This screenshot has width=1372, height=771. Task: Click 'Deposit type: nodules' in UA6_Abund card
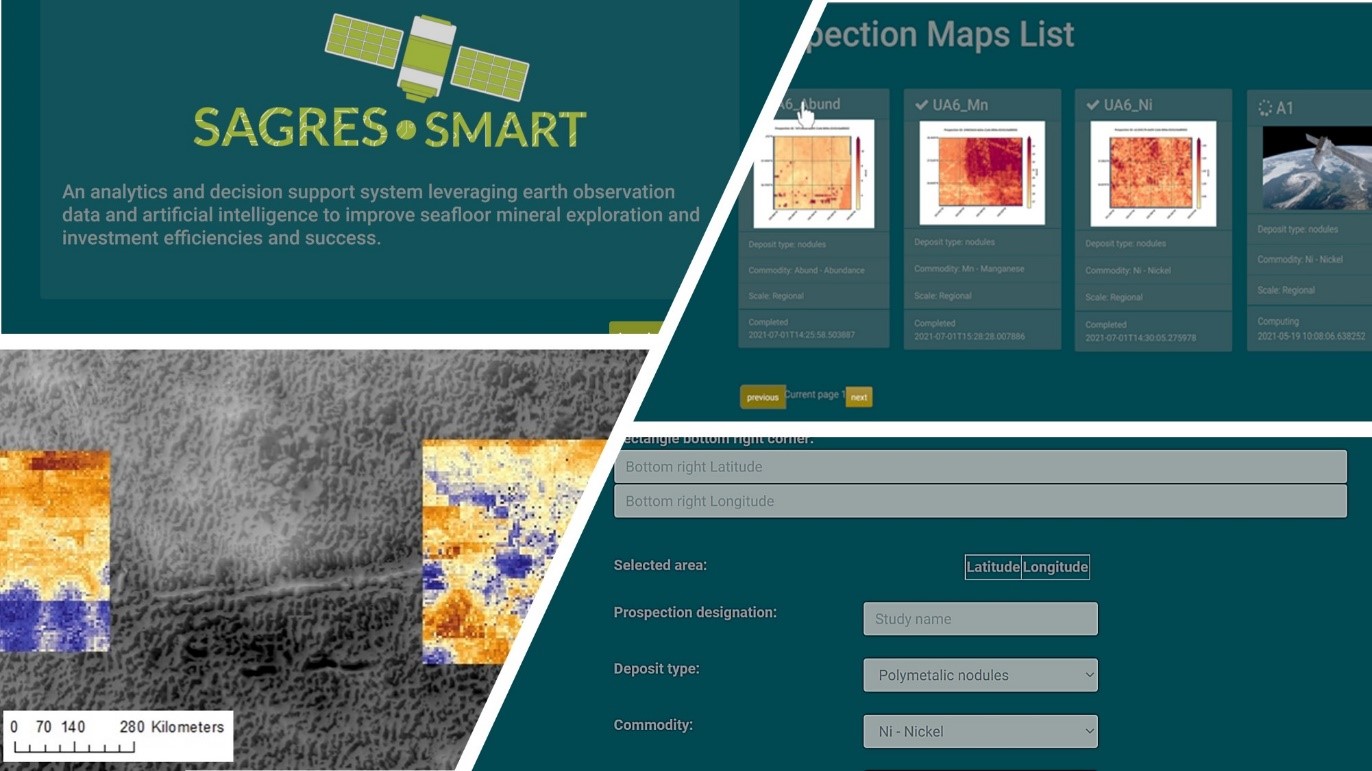point(787,244)
